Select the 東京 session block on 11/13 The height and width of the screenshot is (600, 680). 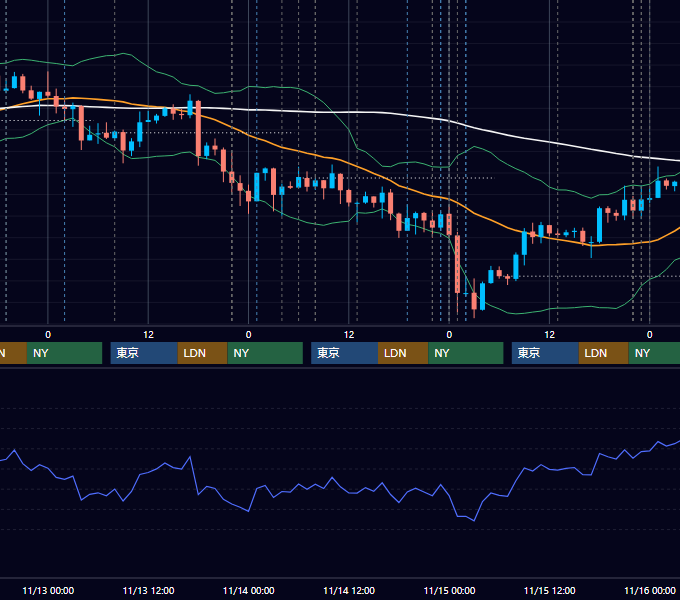coord(144,353)
